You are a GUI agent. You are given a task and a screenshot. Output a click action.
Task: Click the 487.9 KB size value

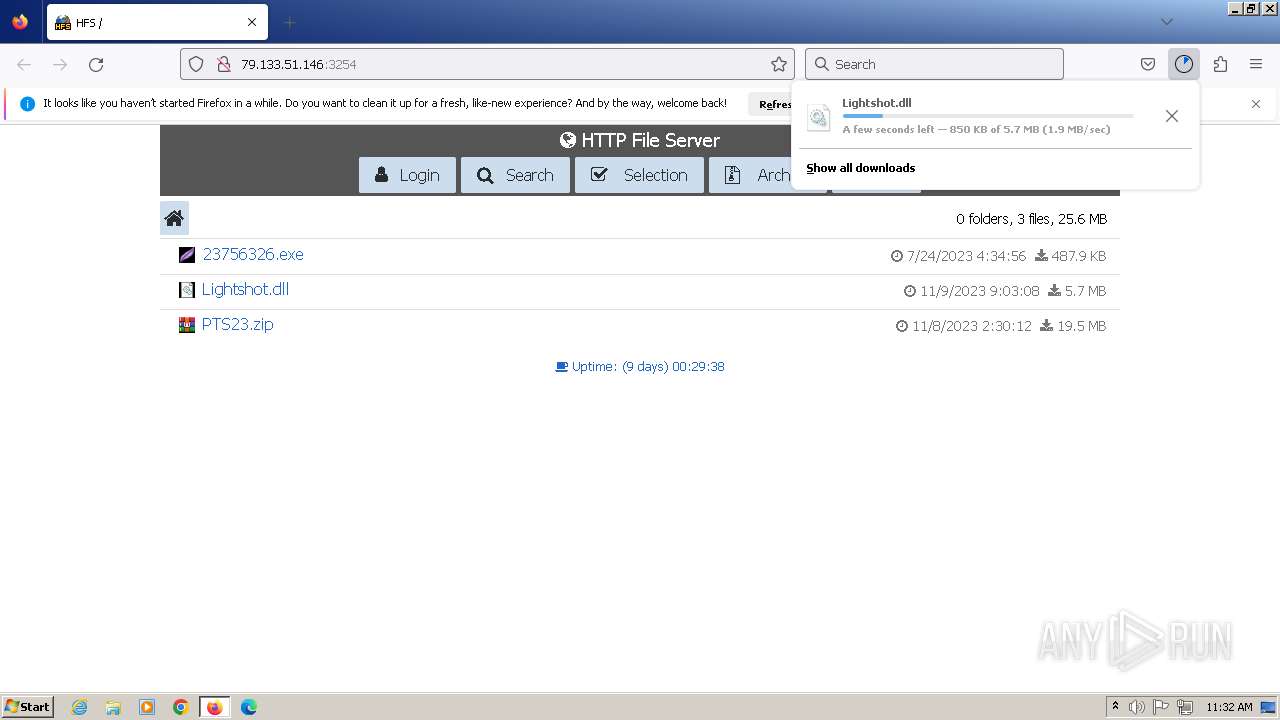(x=1079, y=256)
